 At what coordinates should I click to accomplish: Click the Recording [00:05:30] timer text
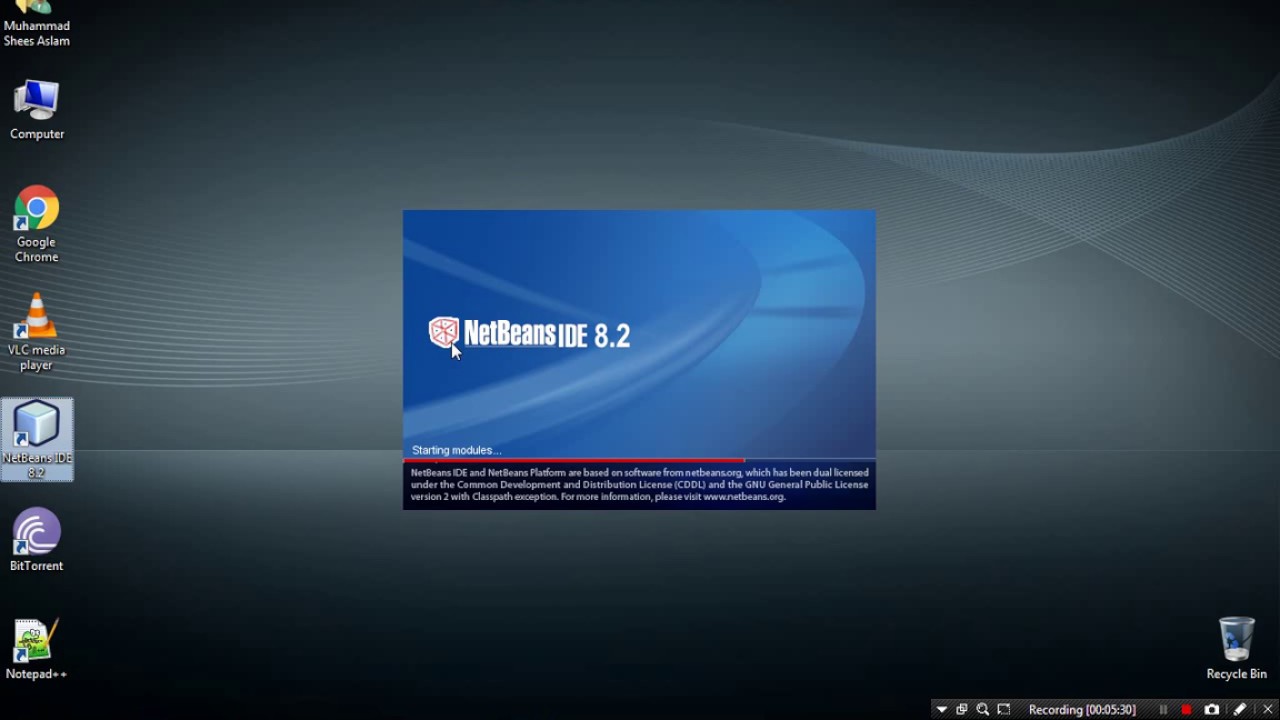coord(1082,710)
